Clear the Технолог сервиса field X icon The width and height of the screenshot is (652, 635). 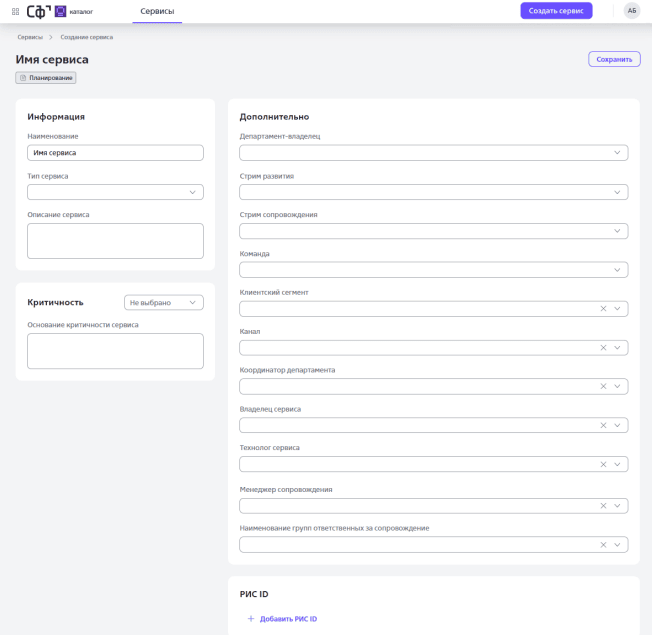pyautogui.click(x=603, y=465)
